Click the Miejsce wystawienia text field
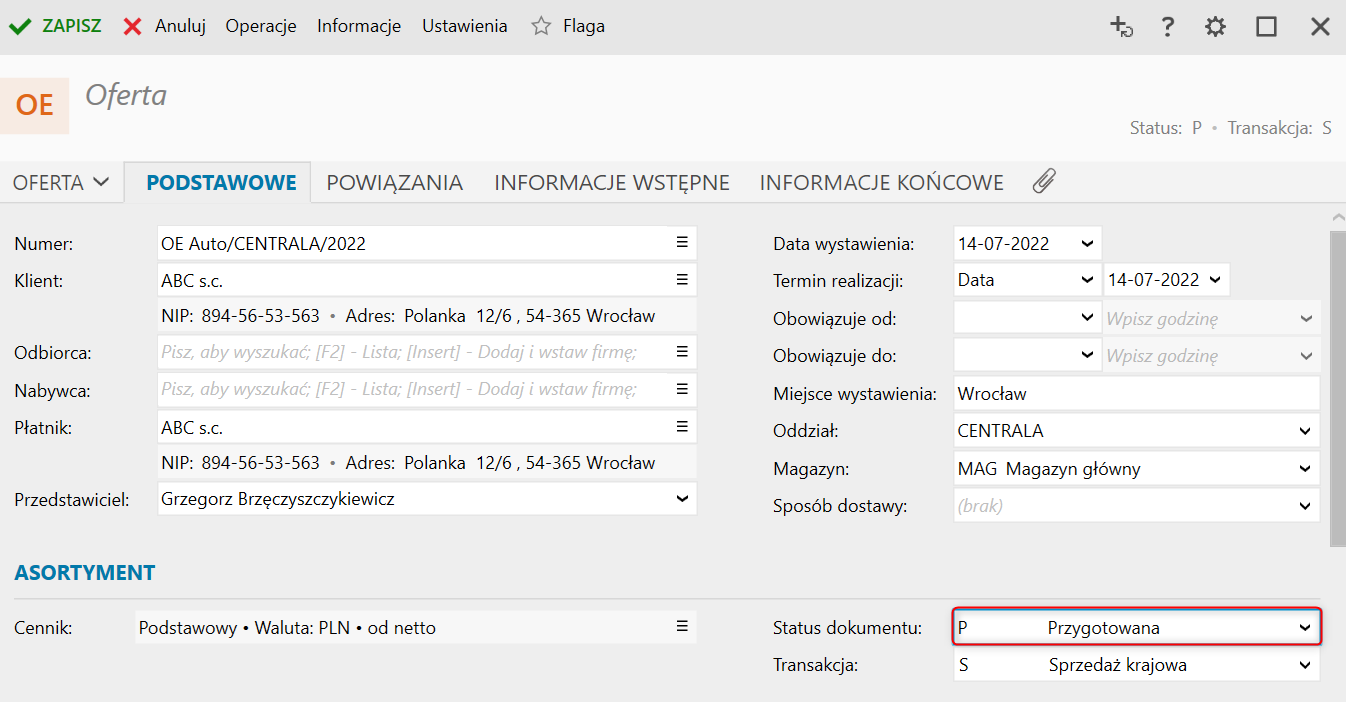The width and height of the screenshot is (1346, 702). point(1135,394)
